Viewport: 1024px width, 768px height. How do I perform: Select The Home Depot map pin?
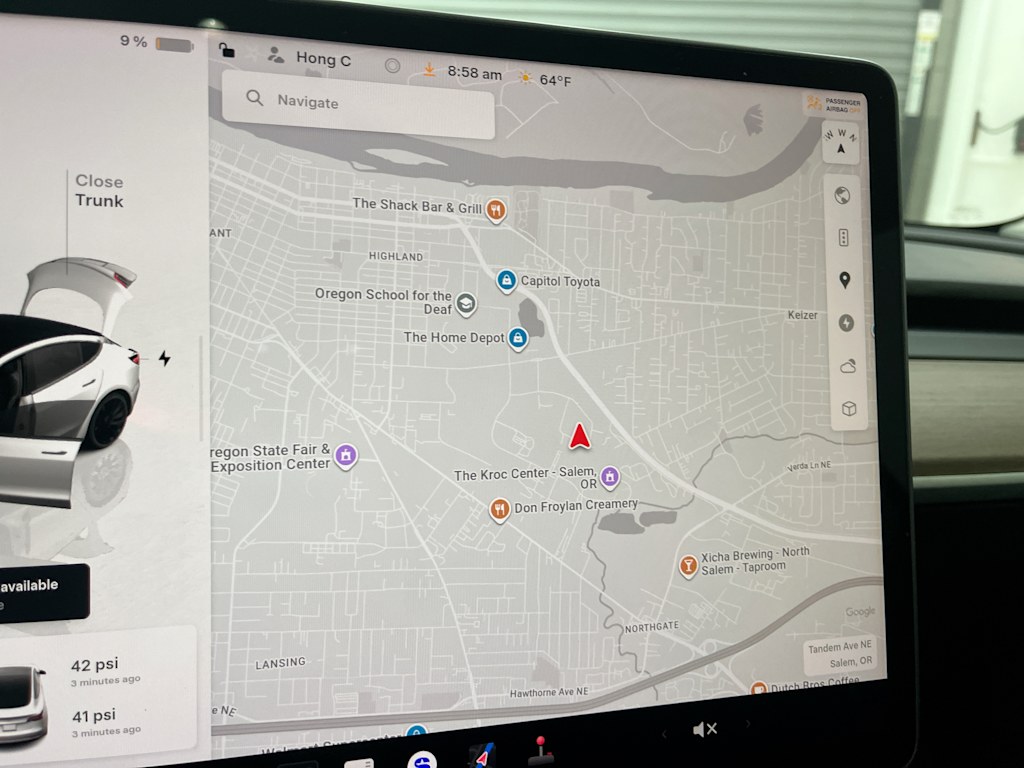click(x=518, y=338)
